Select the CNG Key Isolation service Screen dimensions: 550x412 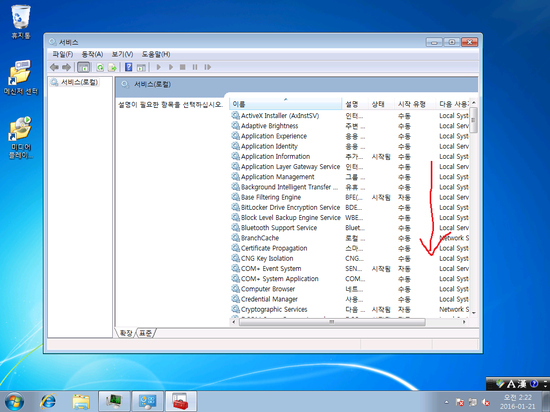(267, 258)
